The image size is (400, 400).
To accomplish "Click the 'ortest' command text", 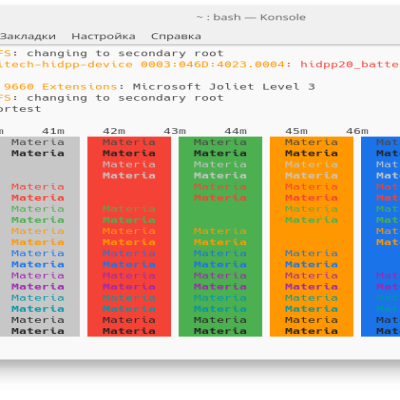I will pyautogui.click(x=20, y=109).
